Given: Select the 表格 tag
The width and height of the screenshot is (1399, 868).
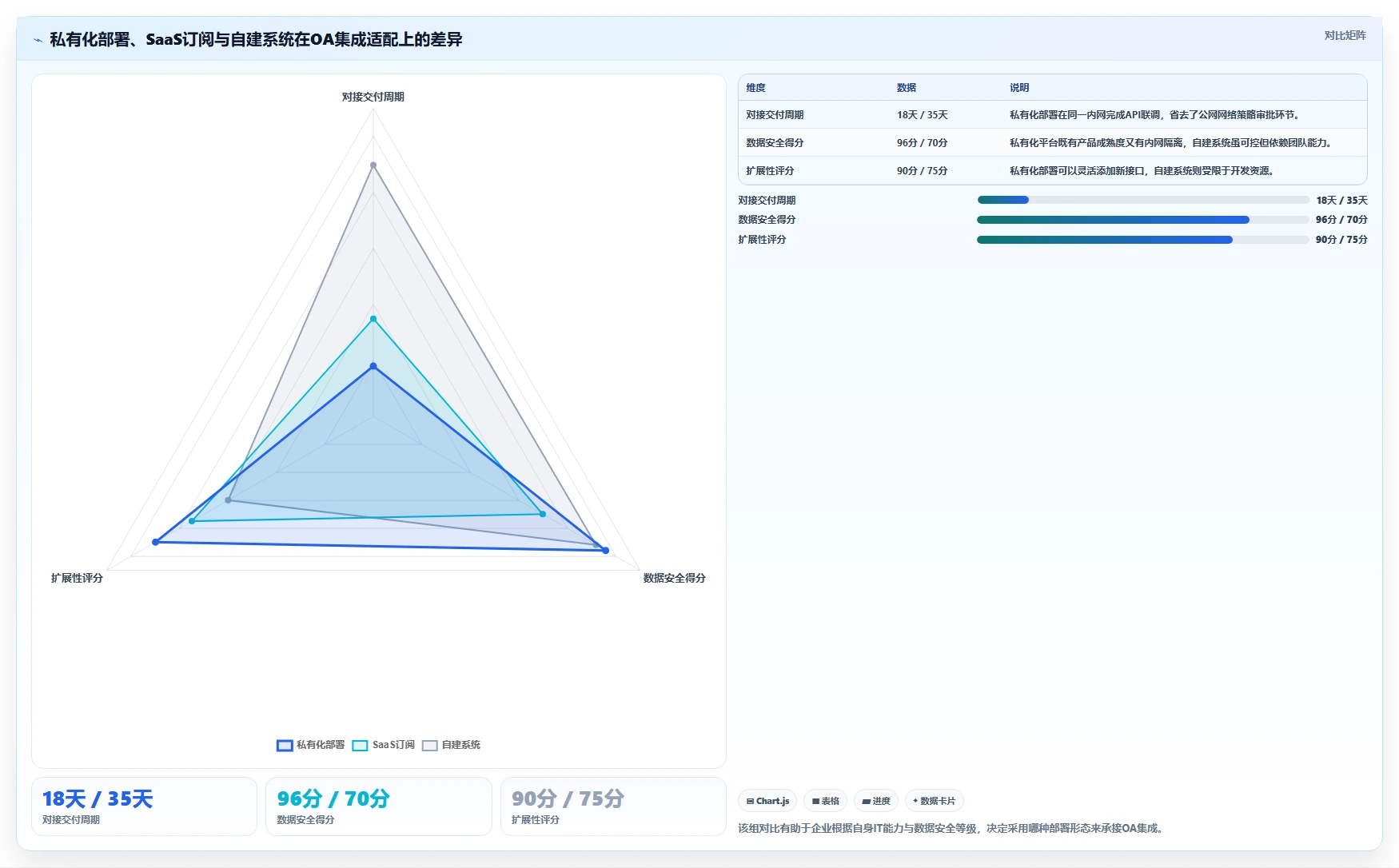Looking at the screenshot, I should (825, 801).
